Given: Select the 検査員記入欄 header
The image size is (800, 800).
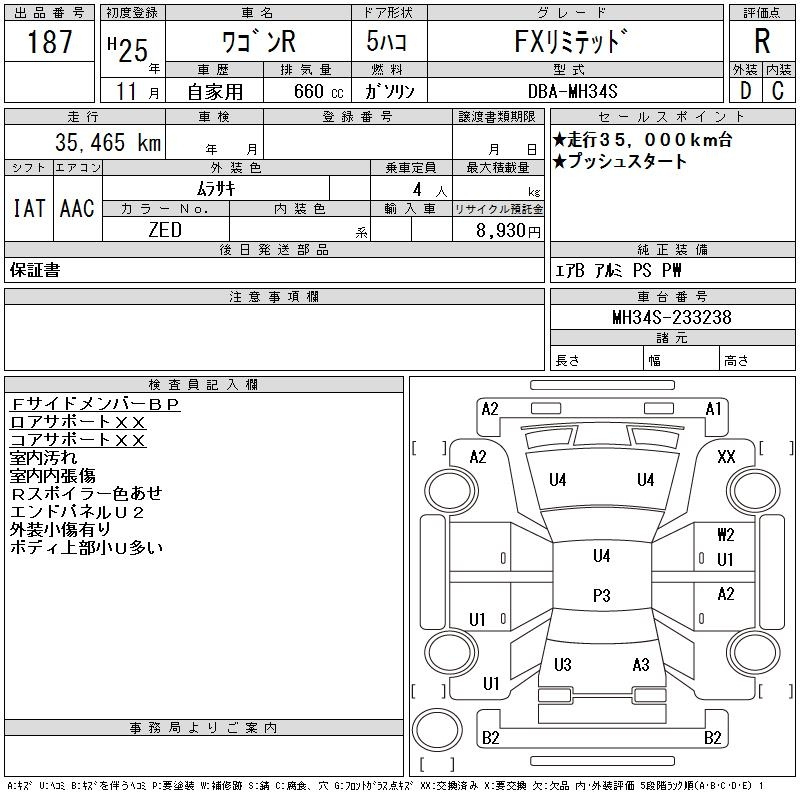Looking at the screenshot, I should click(203, 384).
